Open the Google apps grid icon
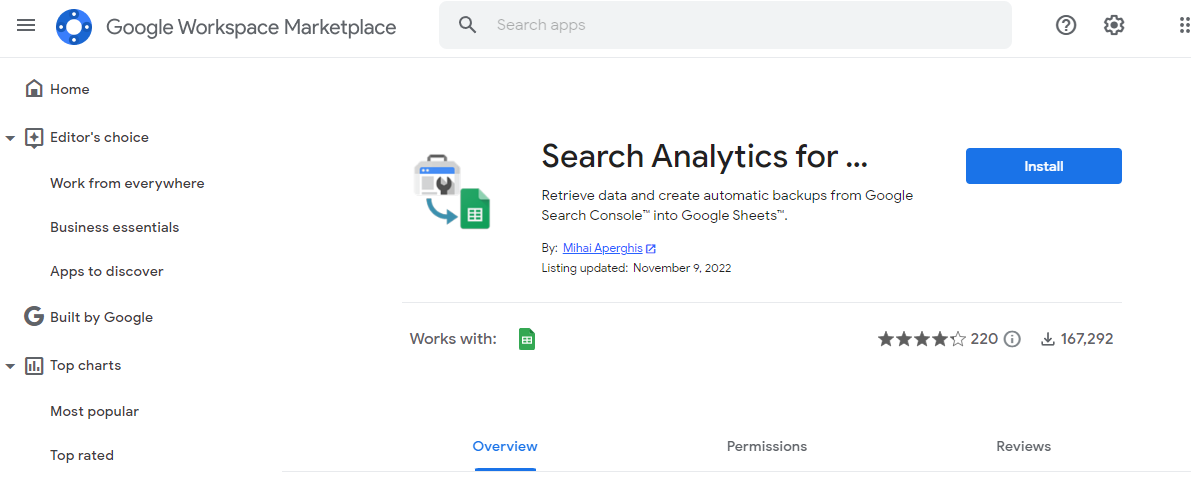This screenshot has width=1191, height=483. tap(1183, 26)
